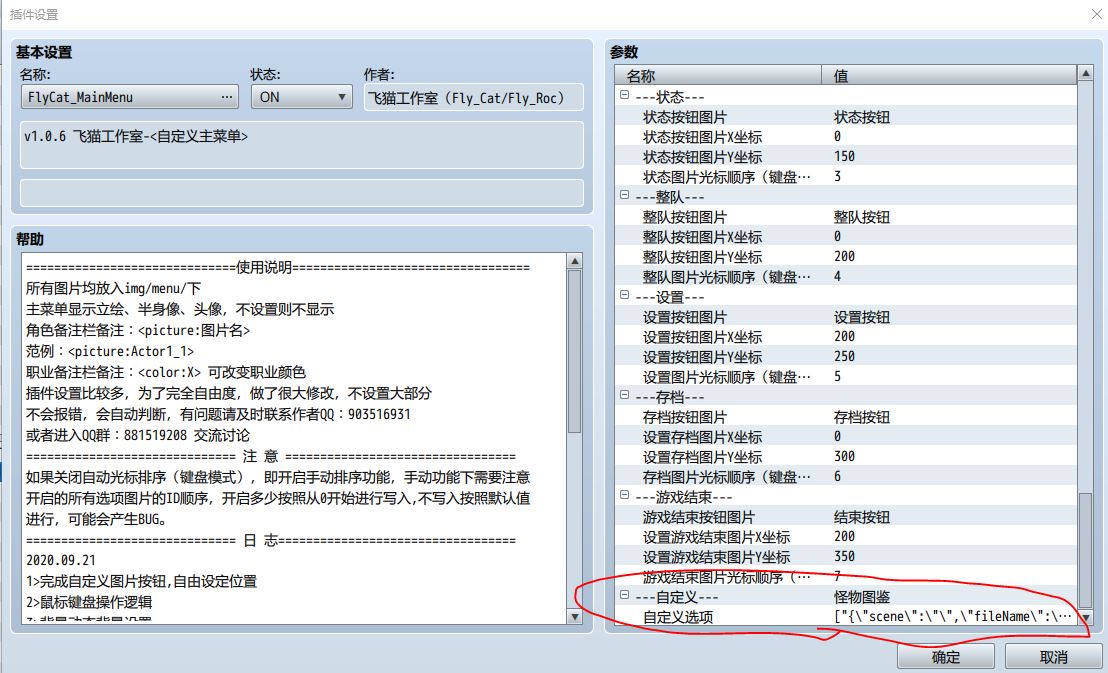Click the parameter list scrollbar thumb
The image size is (1108, 673).
pyautogui.click(x=1085, y=550)
